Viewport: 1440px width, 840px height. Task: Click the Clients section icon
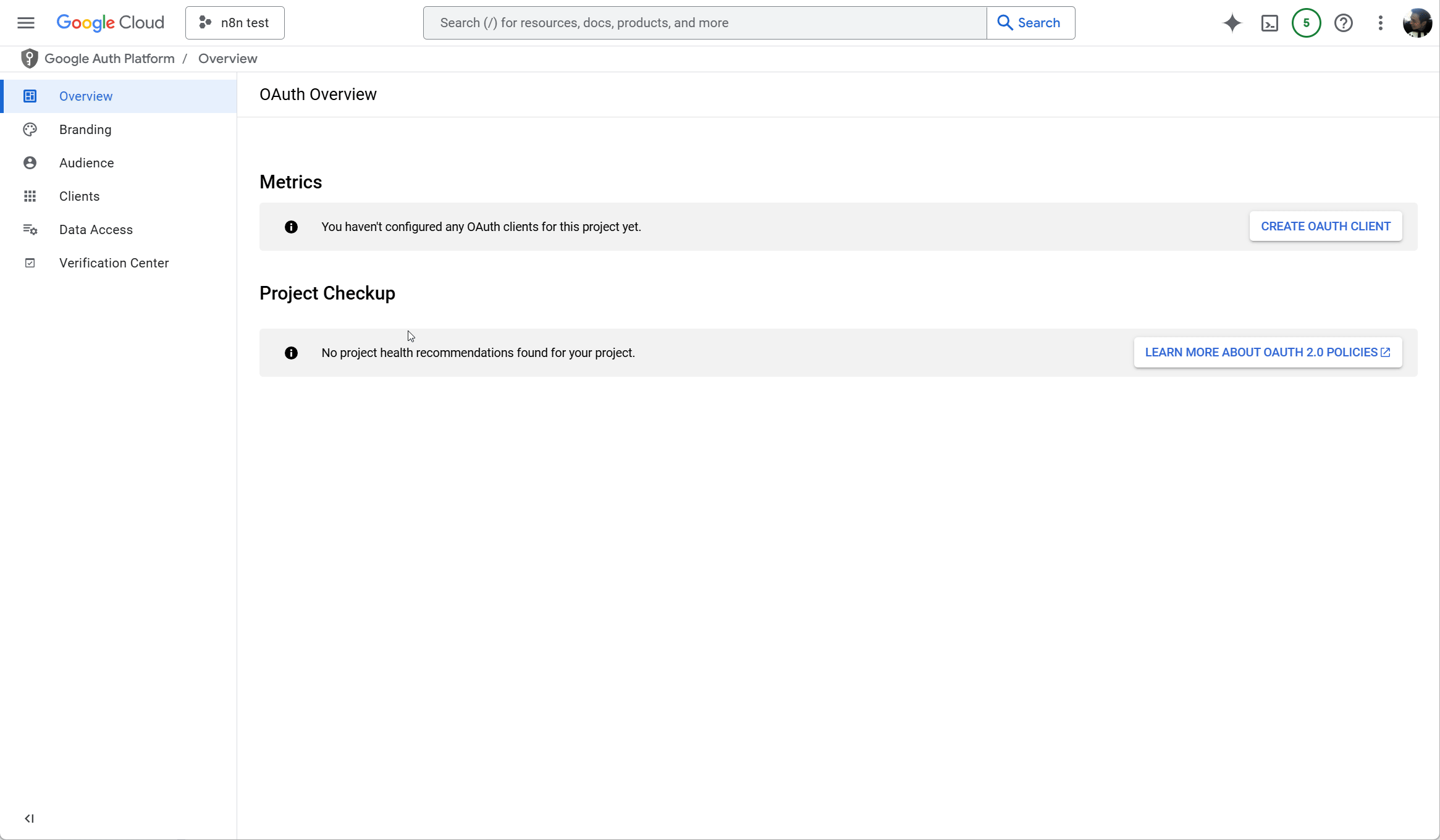(x=29, y=195)
